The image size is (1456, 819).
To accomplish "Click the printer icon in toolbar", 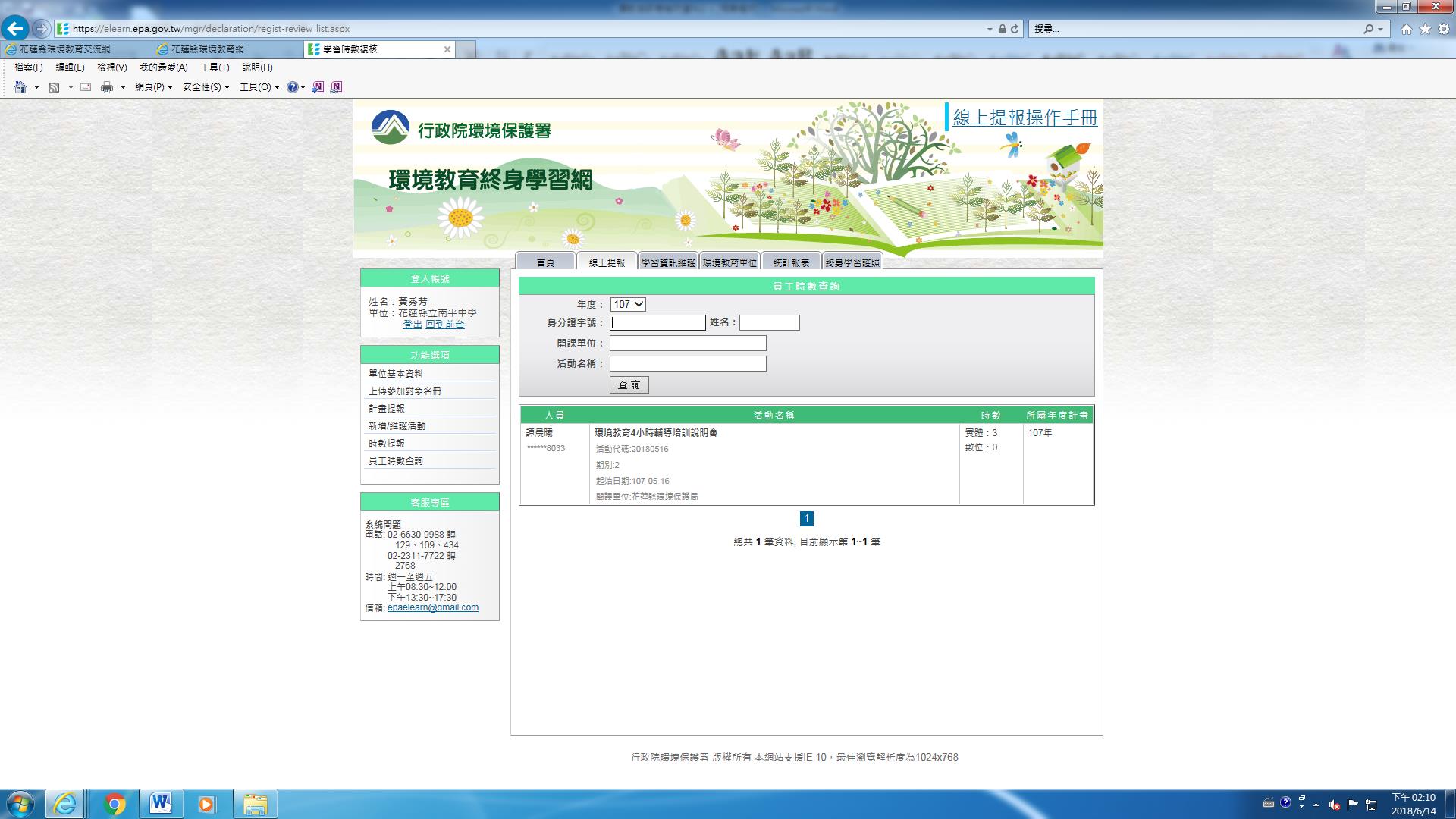I will tap(107, 87).
